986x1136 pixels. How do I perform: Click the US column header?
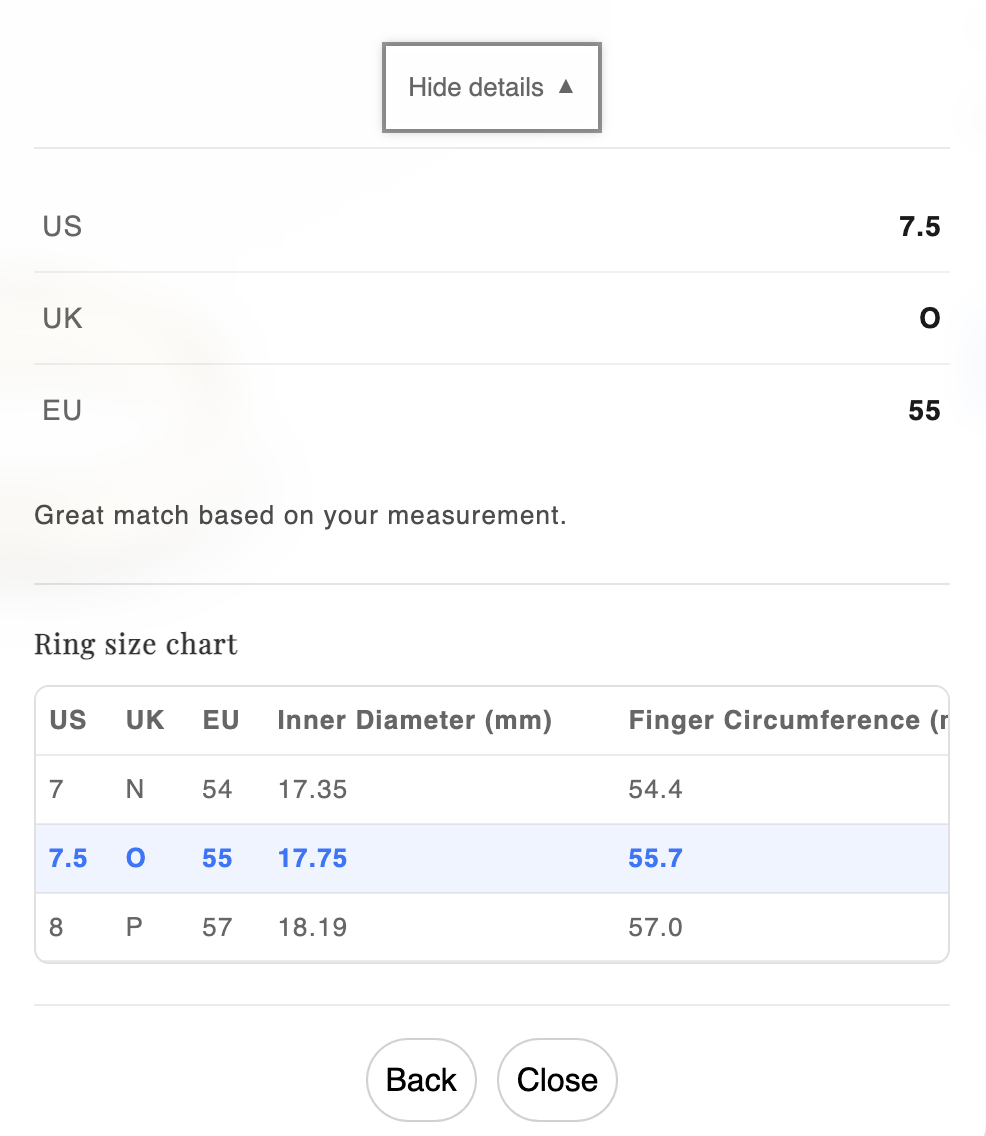[x=68, y=720]
